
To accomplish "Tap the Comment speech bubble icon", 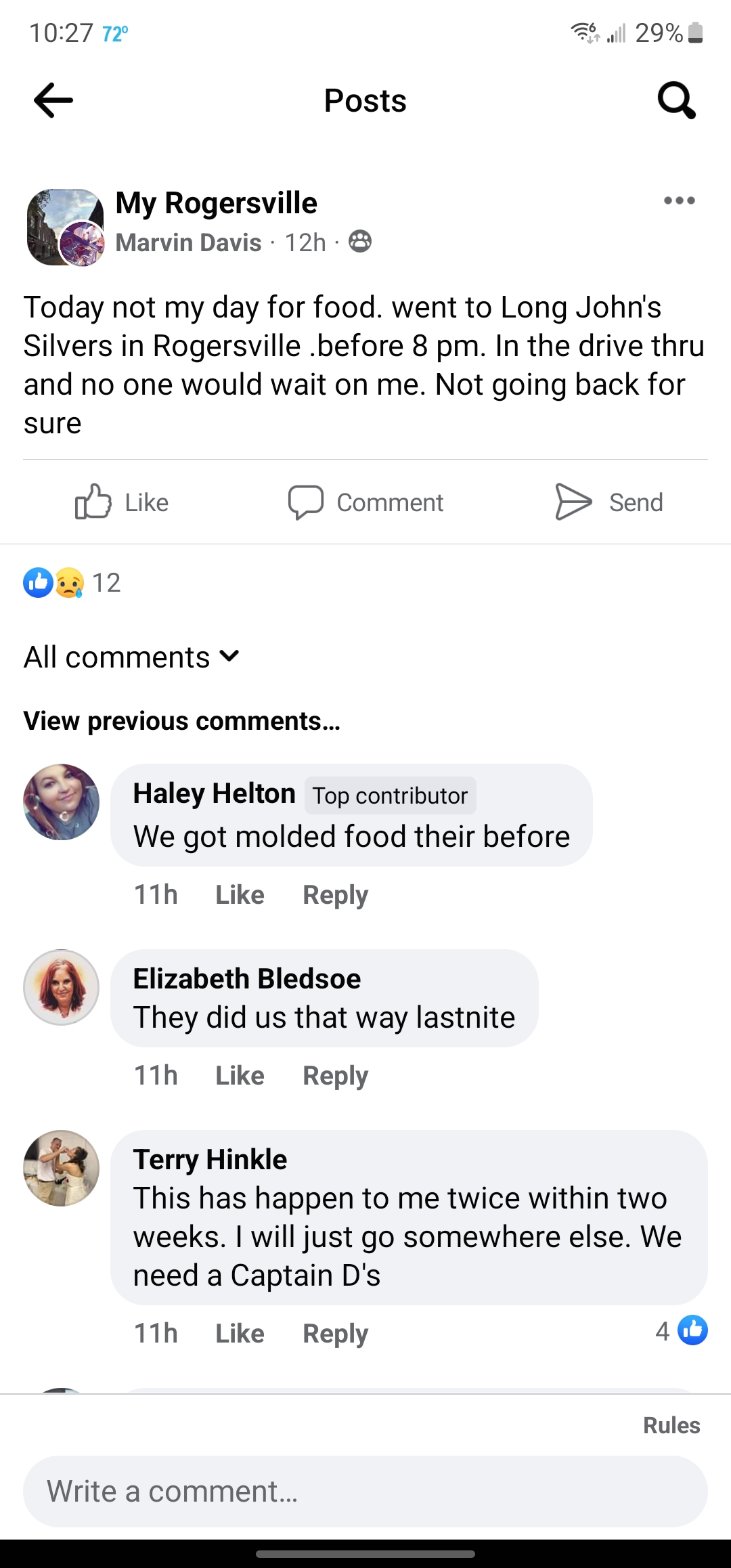I will pos(305,502).
